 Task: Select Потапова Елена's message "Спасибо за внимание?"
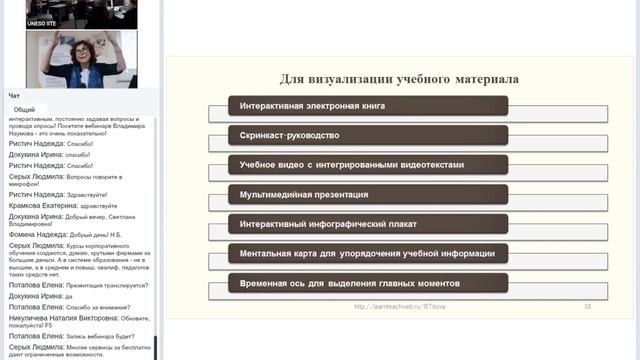tap(69, 307)
